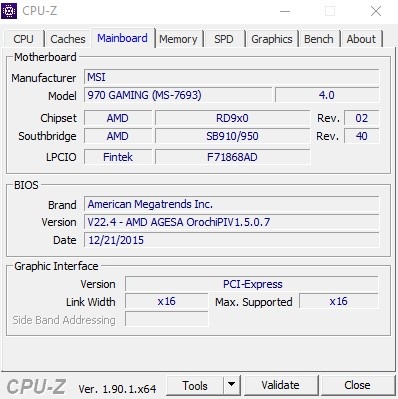
Task: Select the Link Width x16 value
Action: coord(167,301)
